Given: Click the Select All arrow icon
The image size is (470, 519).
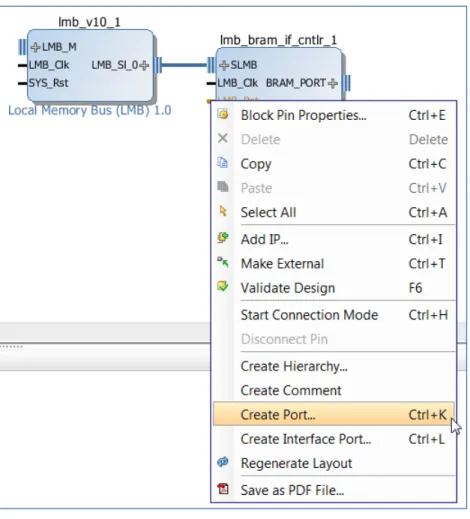Looking at the screenshot, I should pos(223,211).
